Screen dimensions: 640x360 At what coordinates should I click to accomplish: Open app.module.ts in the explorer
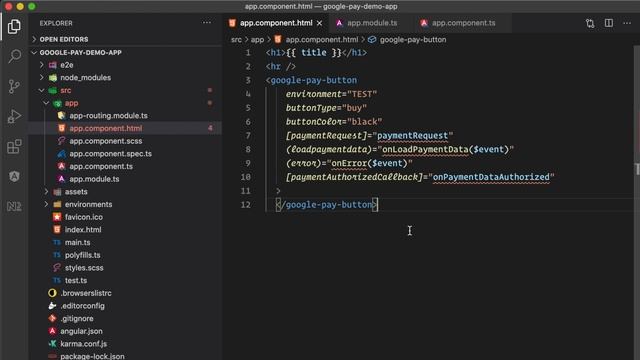pyautogui.click(x=94, y=179)
